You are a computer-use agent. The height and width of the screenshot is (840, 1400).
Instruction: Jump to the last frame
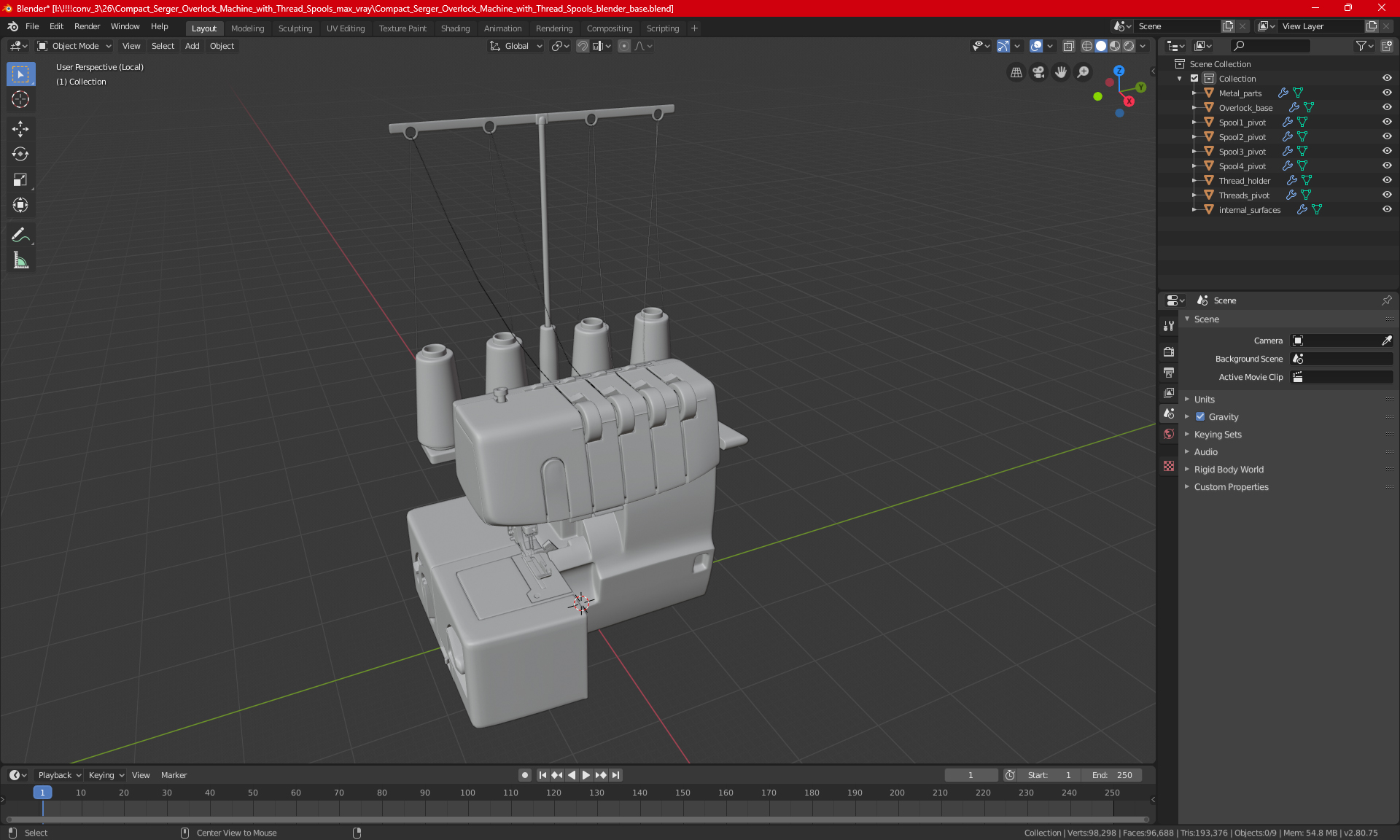[615, 775]
